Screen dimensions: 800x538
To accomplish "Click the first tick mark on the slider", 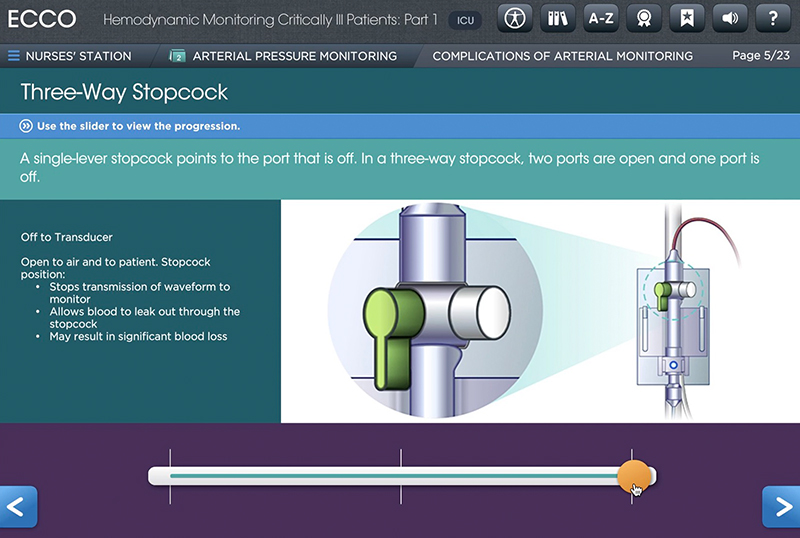I will click(170, 476).
